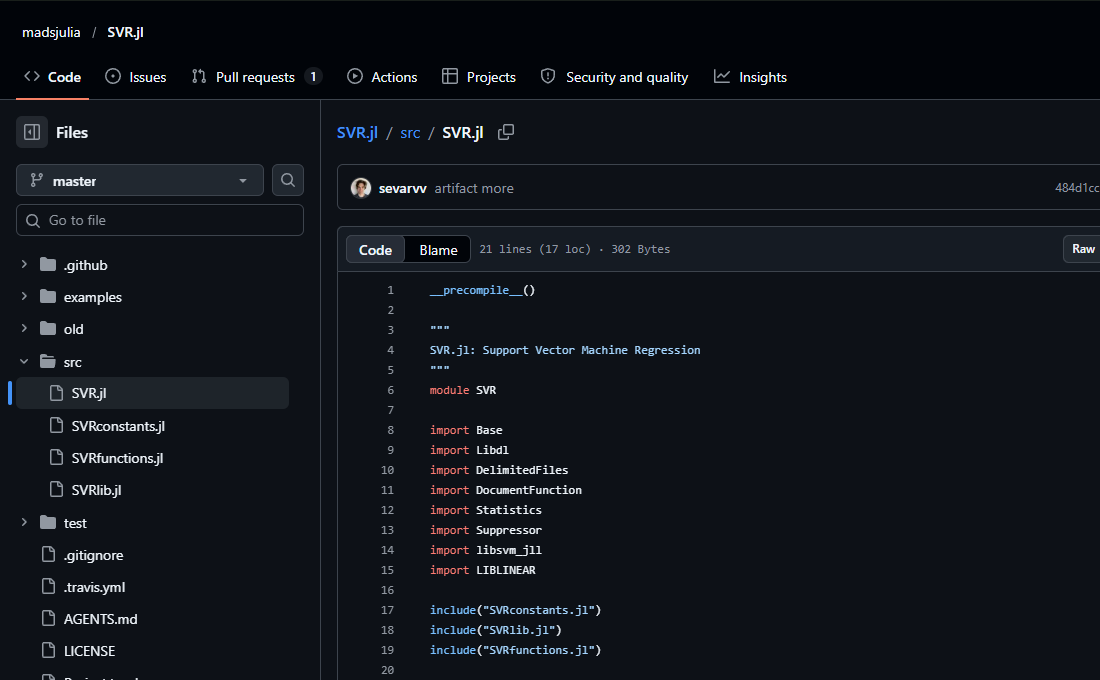Switch to the Code view toggle

tap(375, 250)
